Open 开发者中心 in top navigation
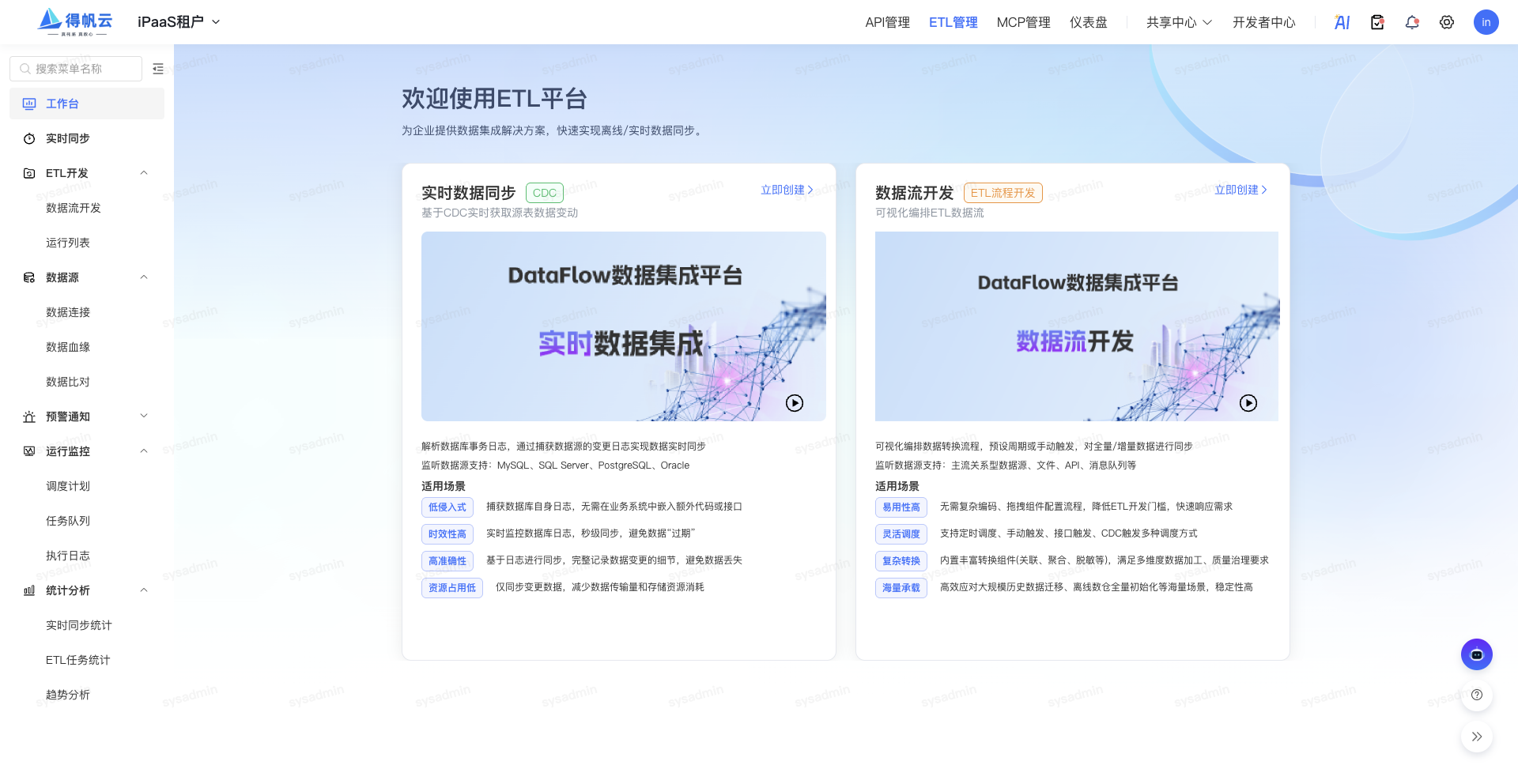Screen dimensions: 1518x784 (x=1264, y=22)
